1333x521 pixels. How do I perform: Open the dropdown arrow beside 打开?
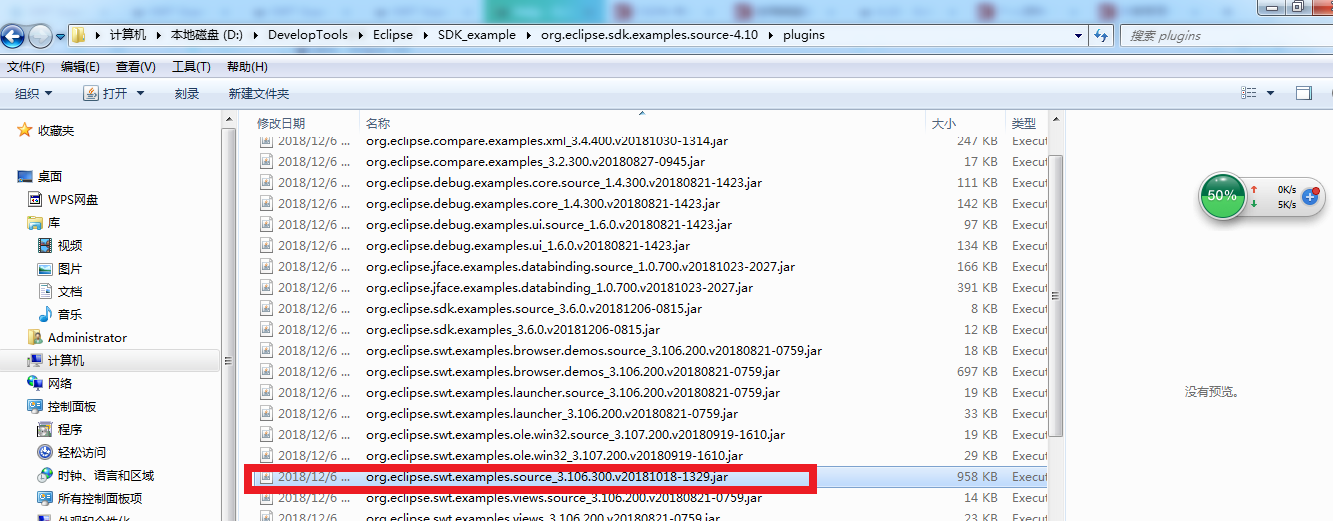(140, 93)
